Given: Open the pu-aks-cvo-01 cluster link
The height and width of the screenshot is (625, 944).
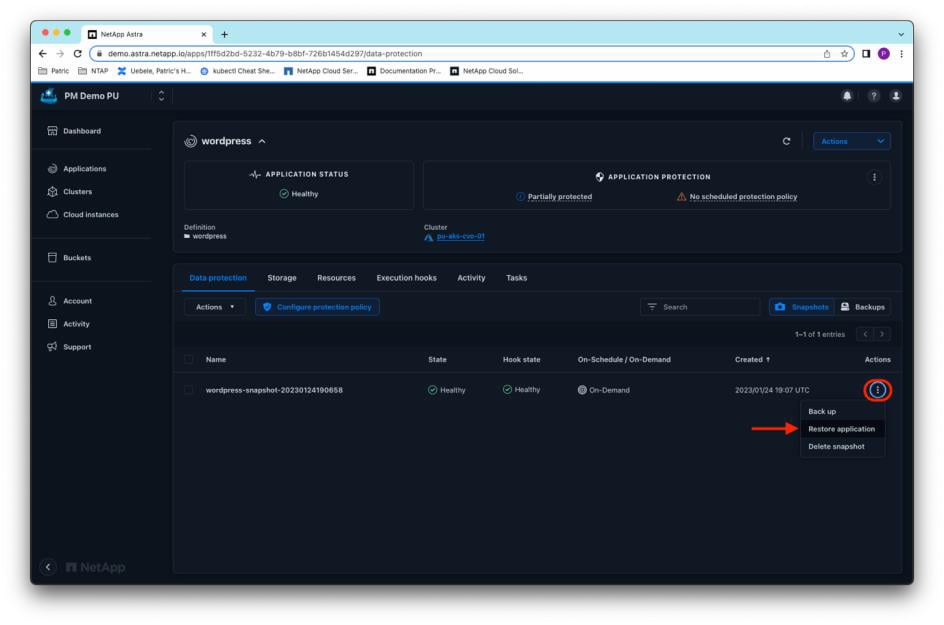Looking at the screenshot, I should pyautogui.click(x=461, y=237).
